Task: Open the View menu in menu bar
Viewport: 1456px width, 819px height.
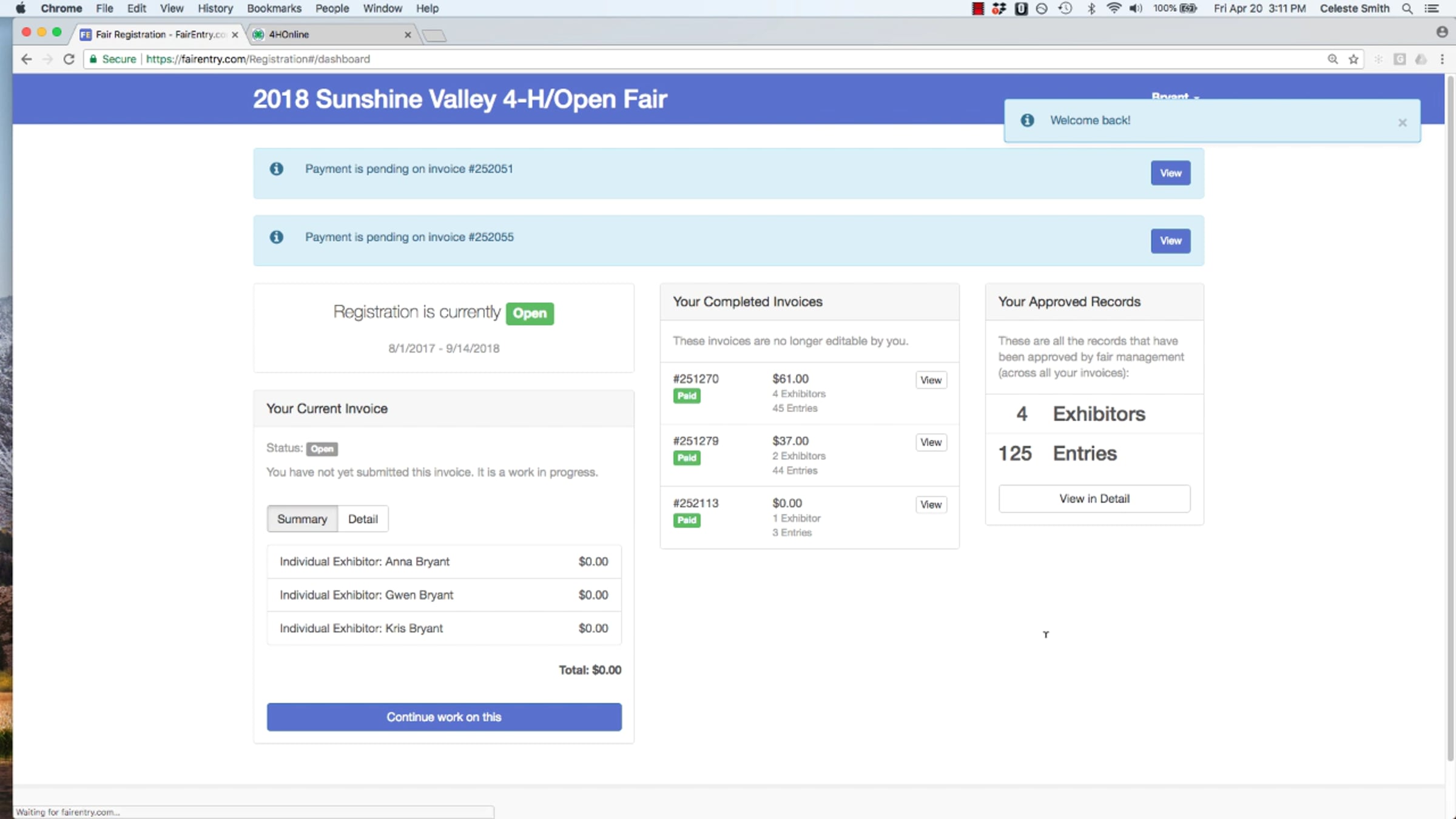Action: 172,8
